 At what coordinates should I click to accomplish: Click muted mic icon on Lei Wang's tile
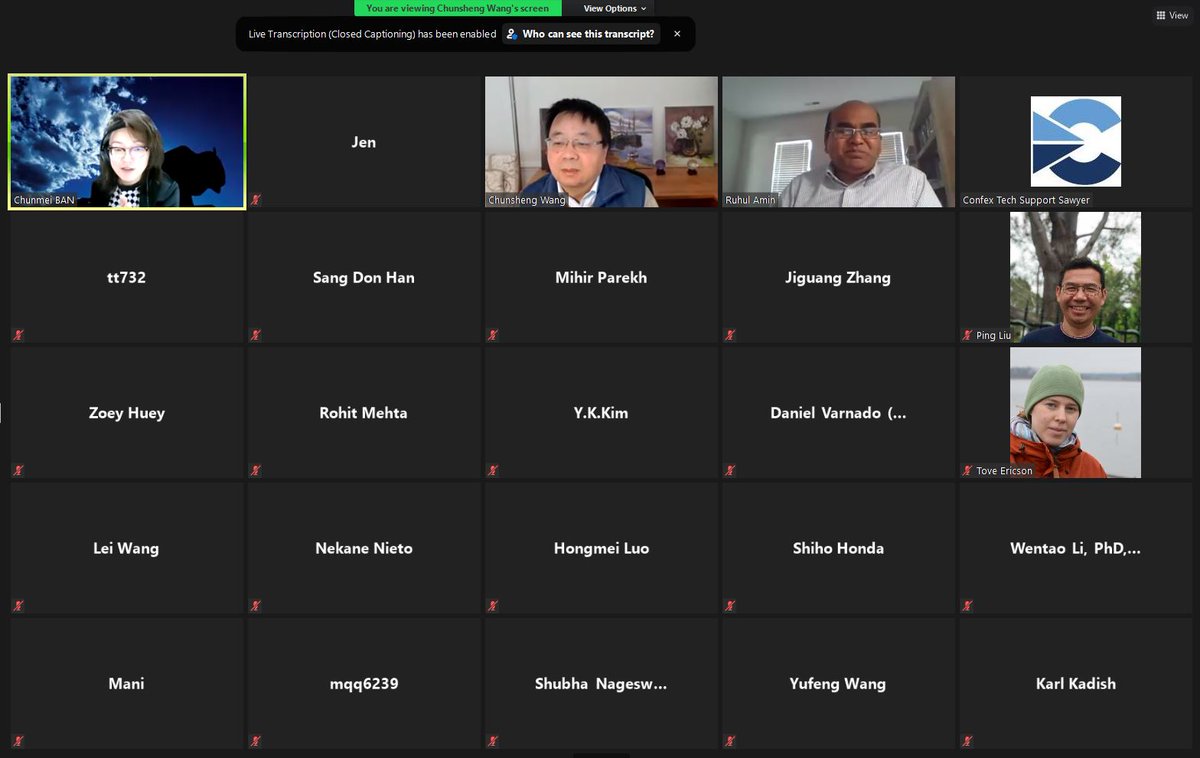coord(19,605)
